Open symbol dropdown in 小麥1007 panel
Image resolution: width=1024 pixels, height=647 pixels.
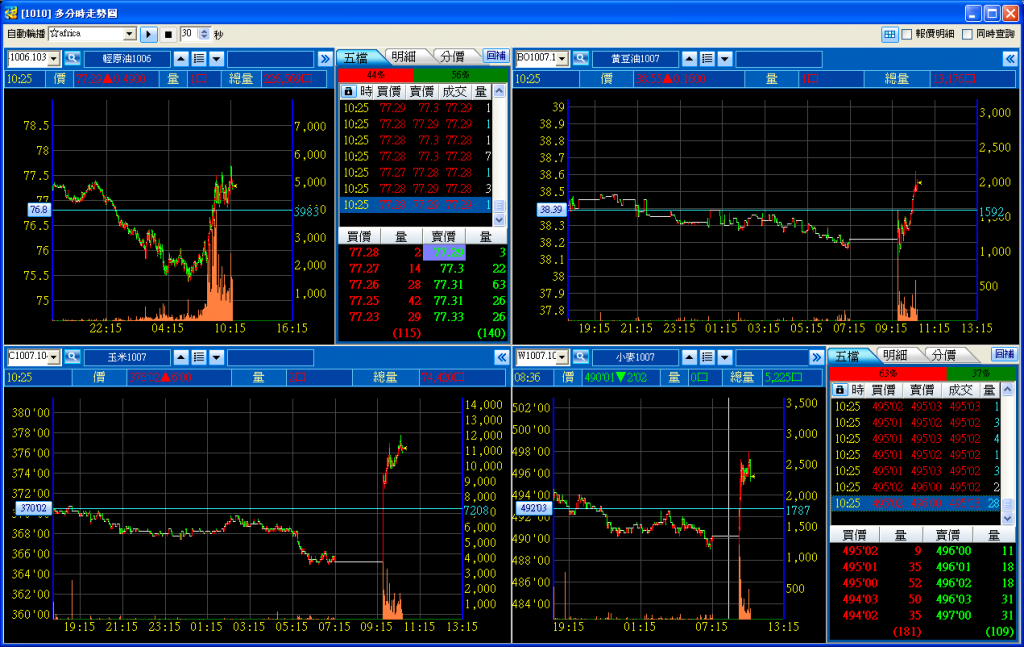(562, 357)
